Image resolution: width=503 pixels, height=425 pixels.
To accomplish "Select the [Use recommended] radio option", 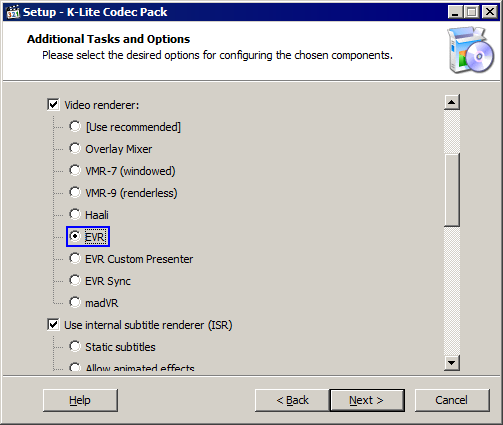I will click(x=75, y=127).
